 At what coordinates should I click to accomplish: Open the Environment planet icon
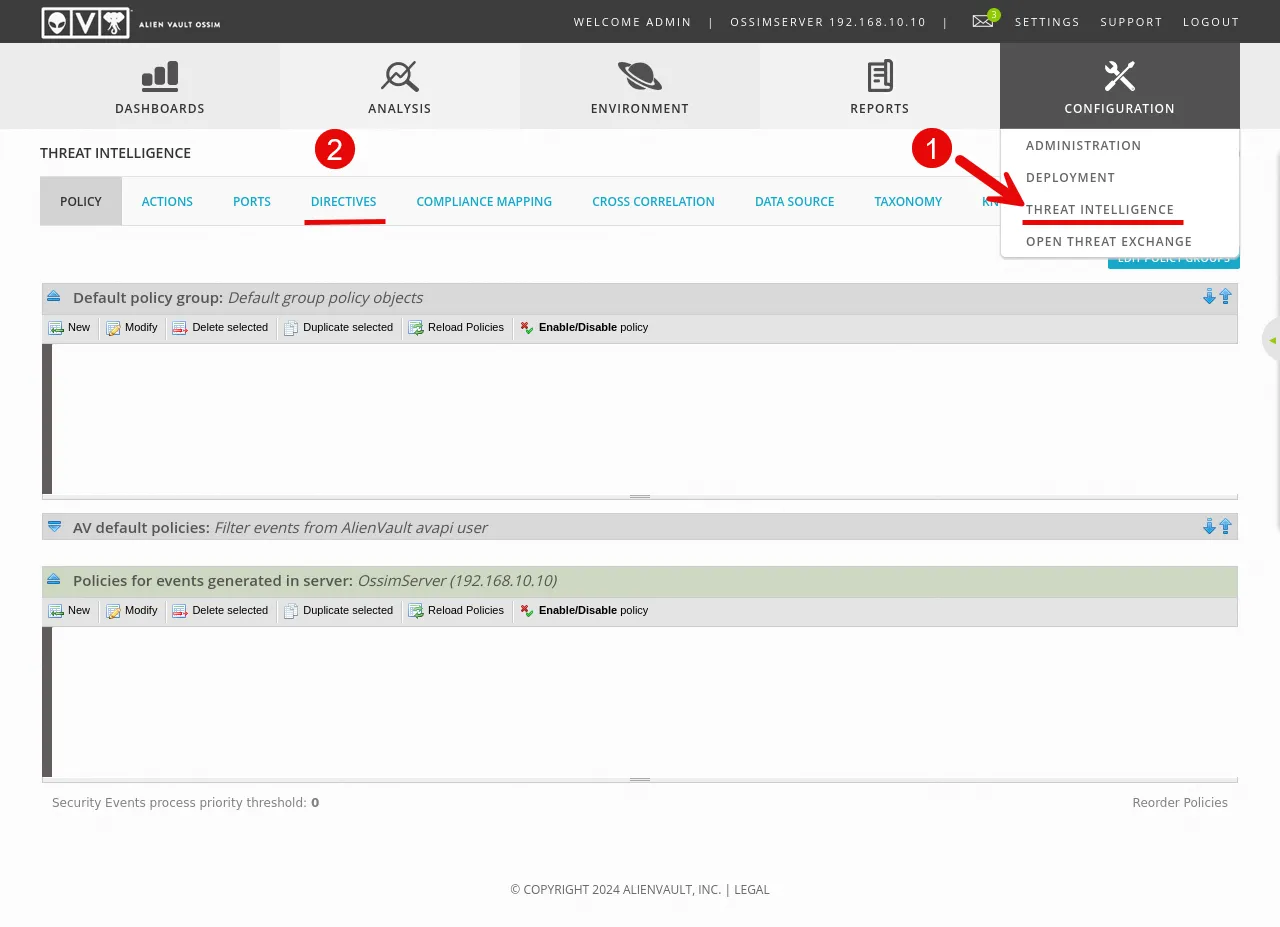(639, 76)
